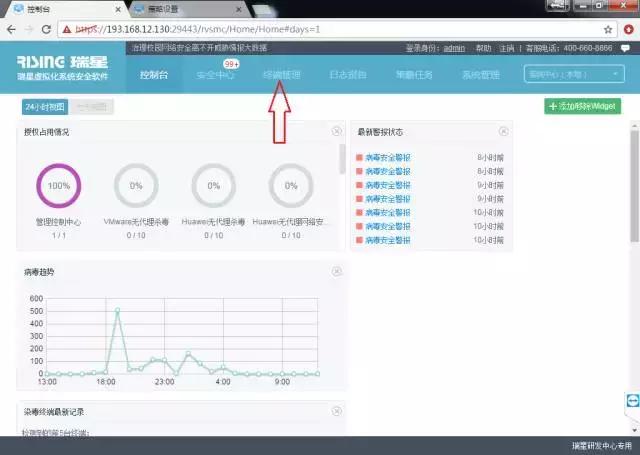Click the 100% 管理控制中心 license ring
This screenshot has width=640, height=455.
[59, 186]
